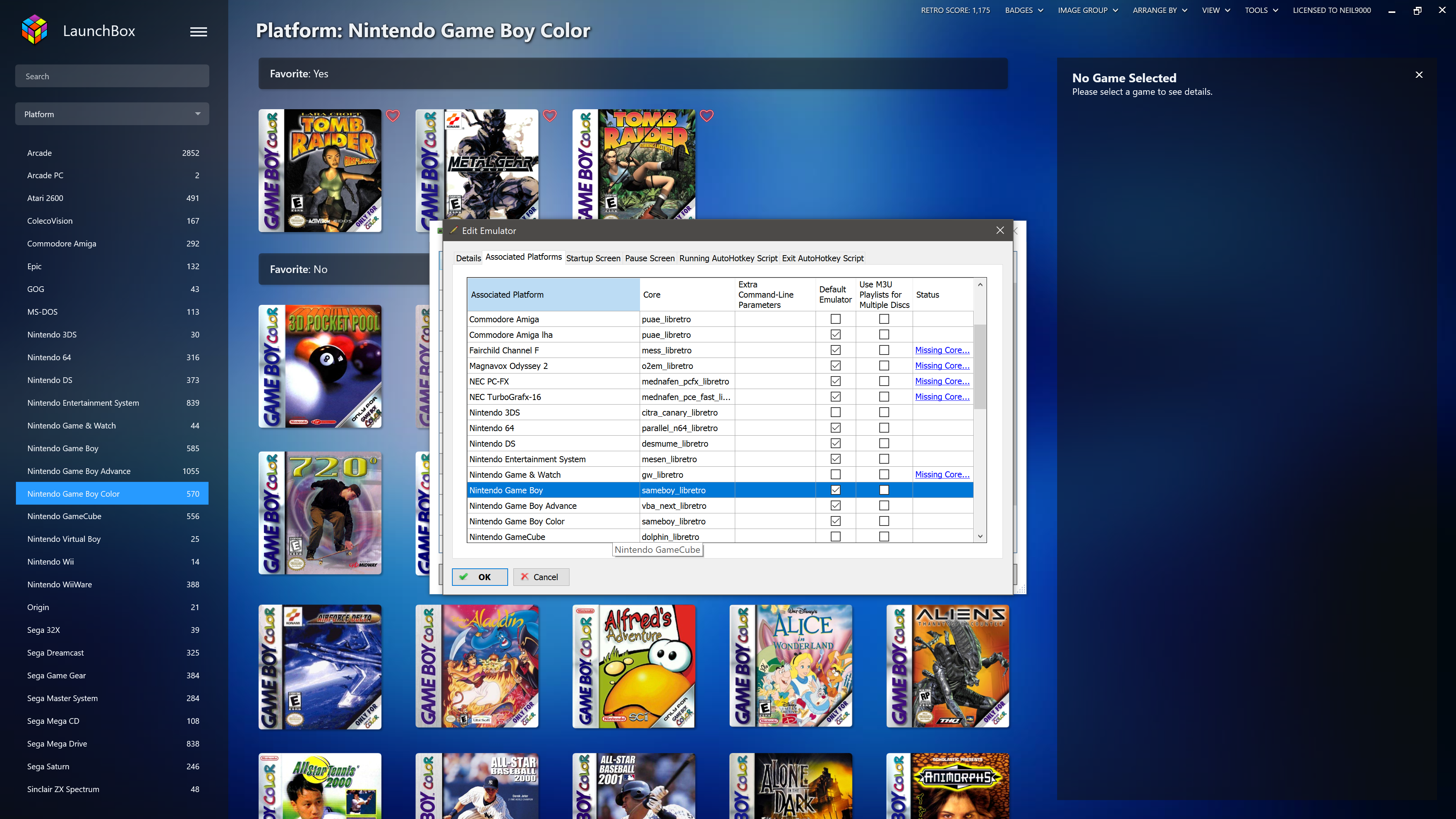Toggle M3U playlists checkbox for Nintendo DS
Image resolution: width=1456 pixels, height=819 pixels.
[x=884, y=443]
